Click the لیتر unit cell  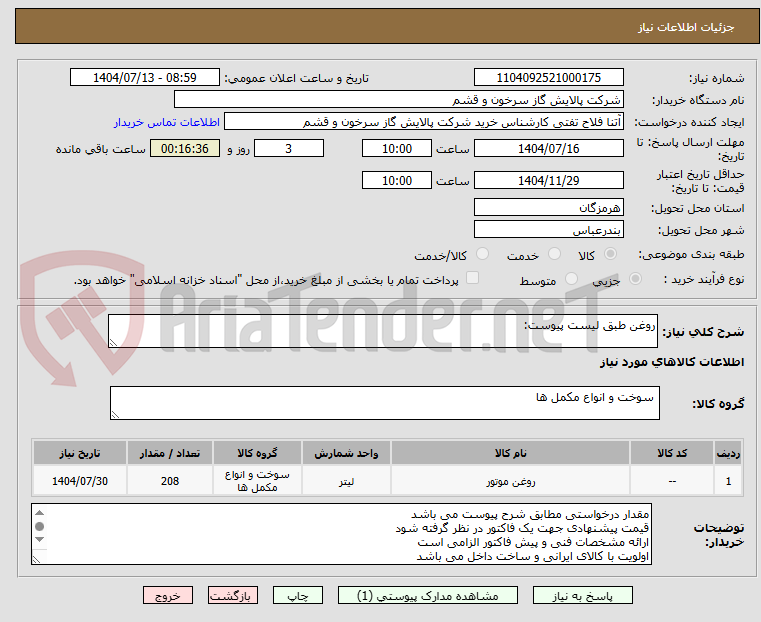coord(346,481)
